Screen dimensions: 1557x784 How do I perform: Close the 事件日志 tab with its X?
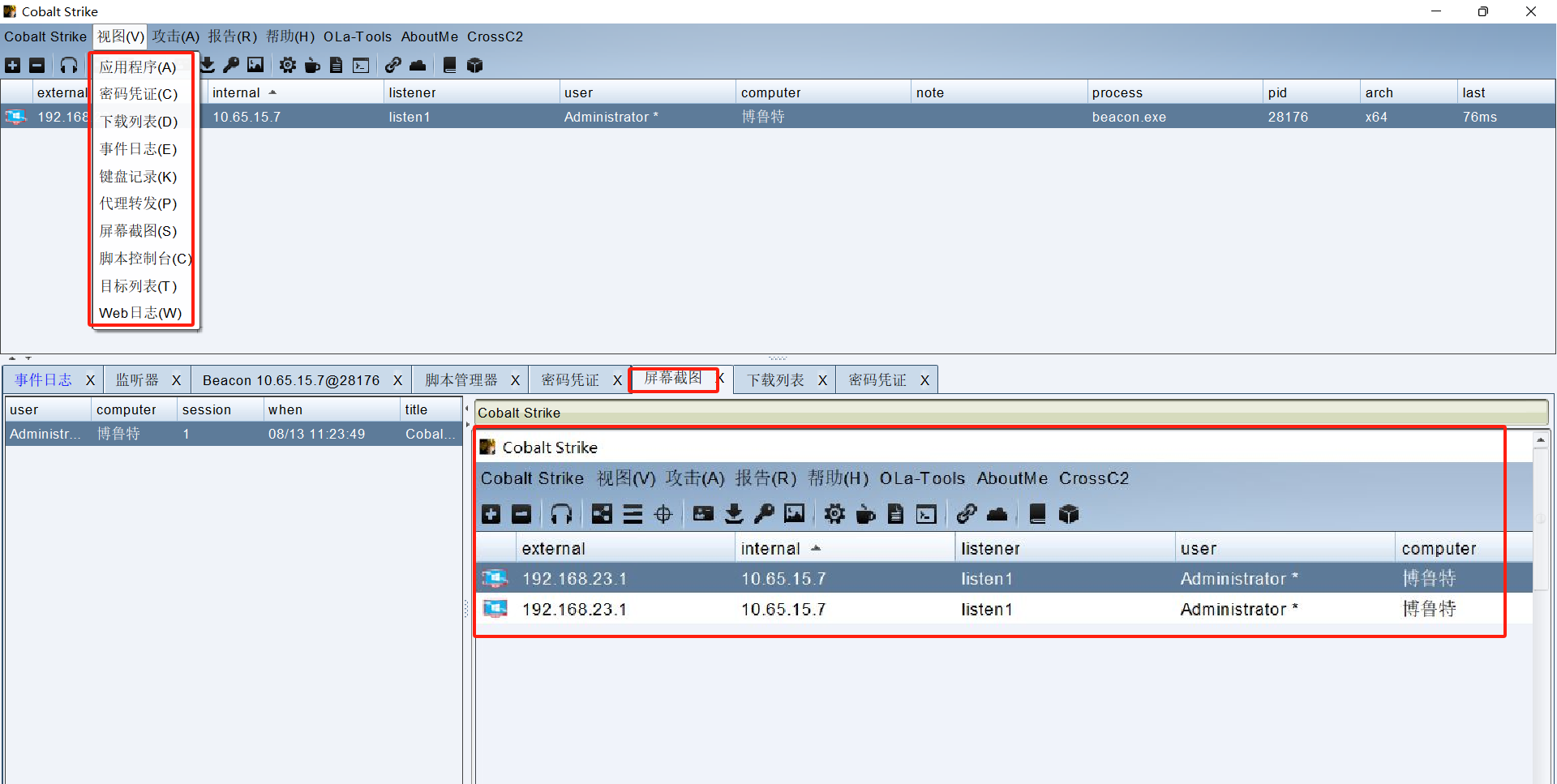coord(90,380)
